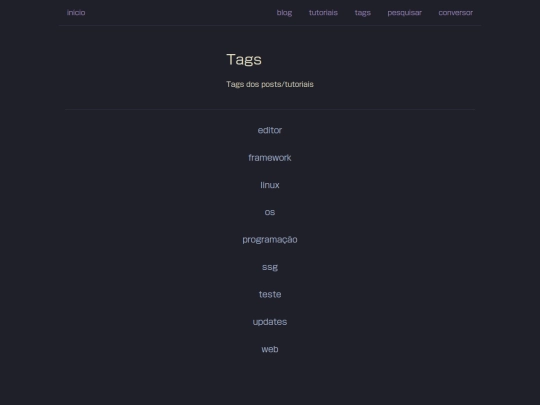View posts tagged programação

(x=270, y=240)
